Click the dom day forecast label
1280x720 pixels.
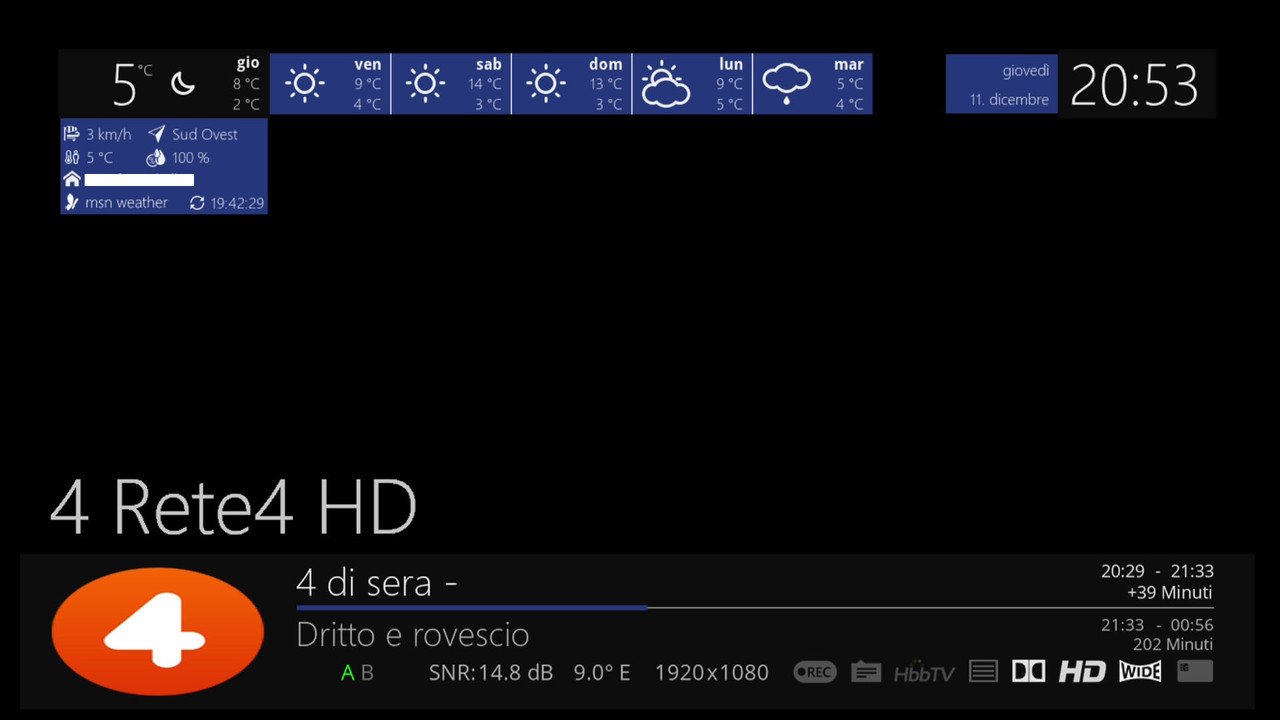tap(606, 64)
